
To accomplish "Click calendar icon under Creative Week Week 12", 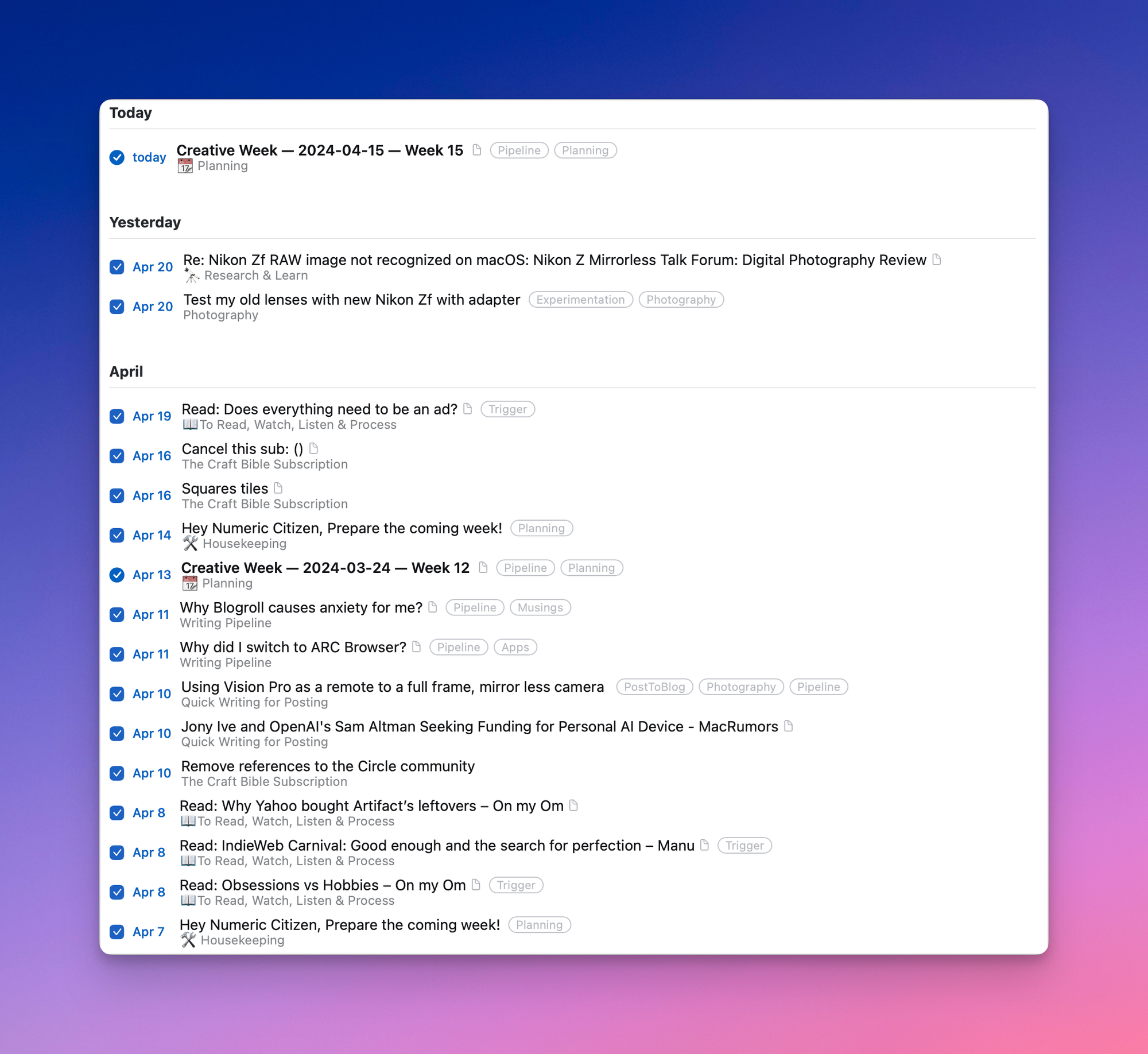I will click(189, 584).
